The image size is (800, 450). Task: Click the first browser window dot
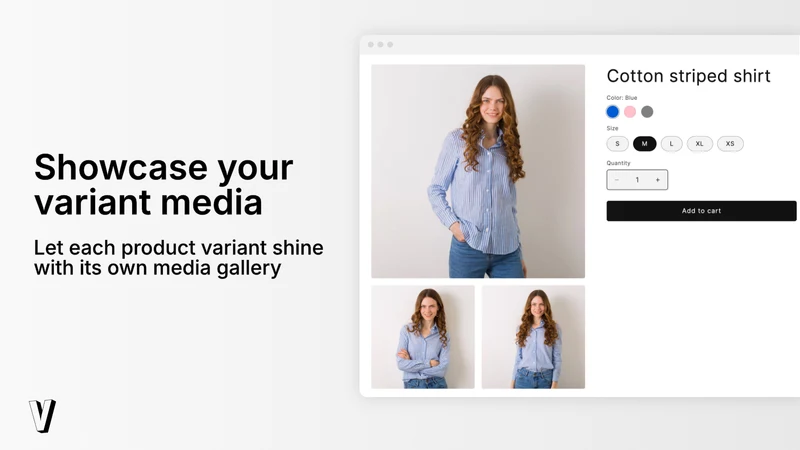point(371,44)
